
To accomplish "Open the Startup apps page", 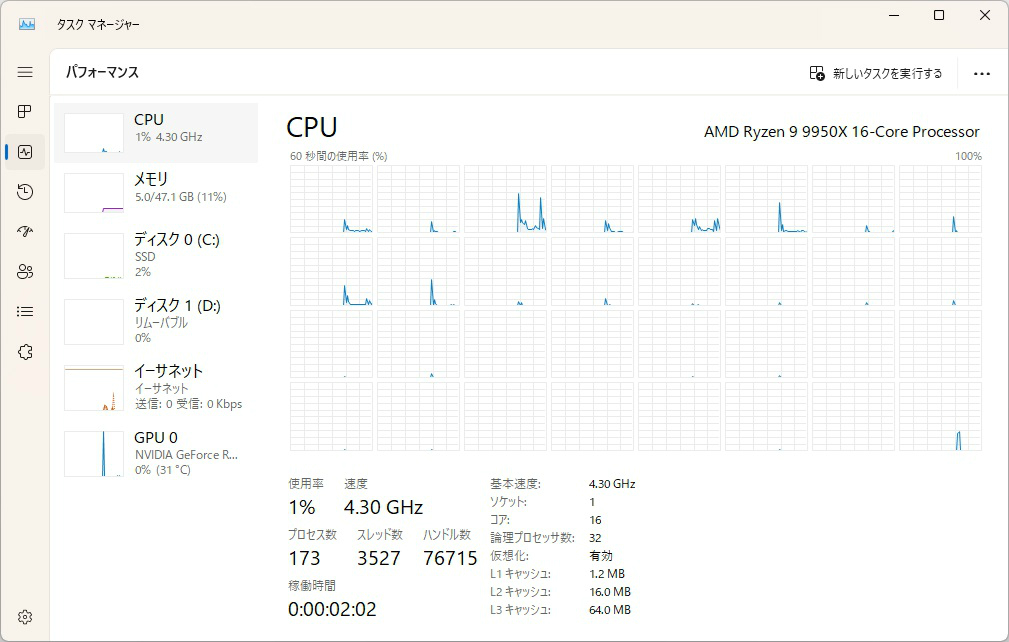I will (x=25, y=232).
